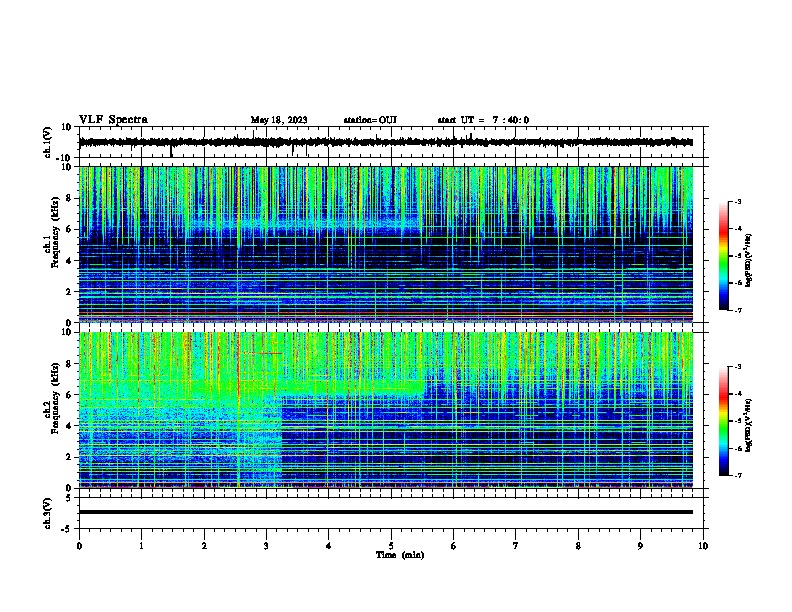Click the log(PSD) label beside ch.2 color scale
792x612 pixels.
point(749,425)
